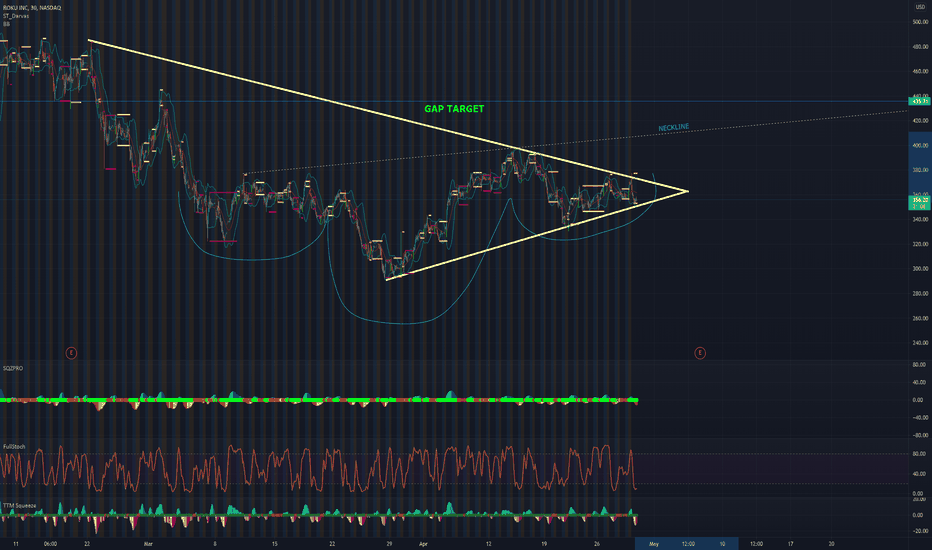Viewport: 932px width, 550px height.
Task: Click the NECKLINE text annotation
Action: coord(674,127)
